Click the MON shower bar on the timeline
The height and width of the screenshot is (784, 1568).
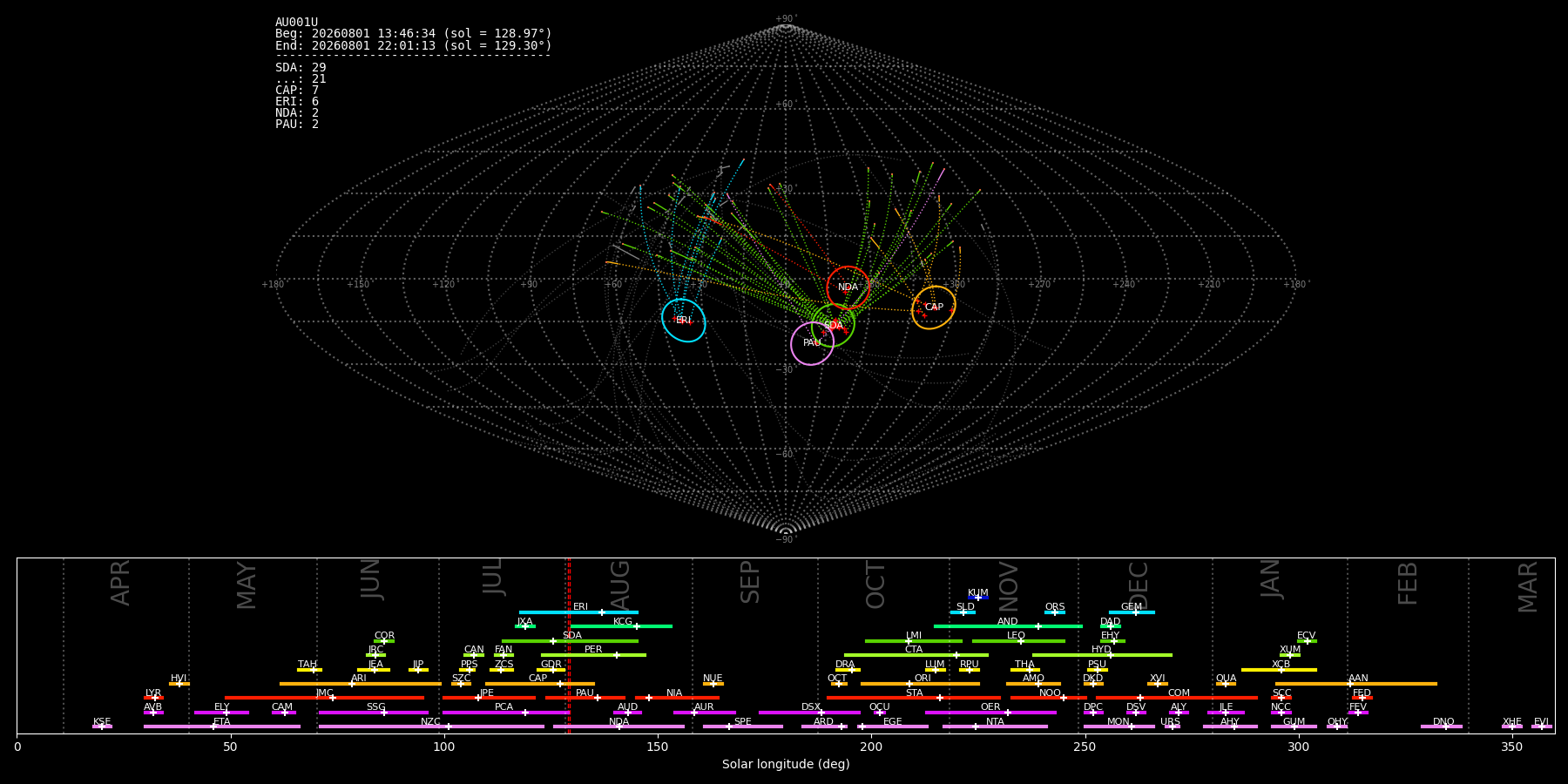point(1119,727)
